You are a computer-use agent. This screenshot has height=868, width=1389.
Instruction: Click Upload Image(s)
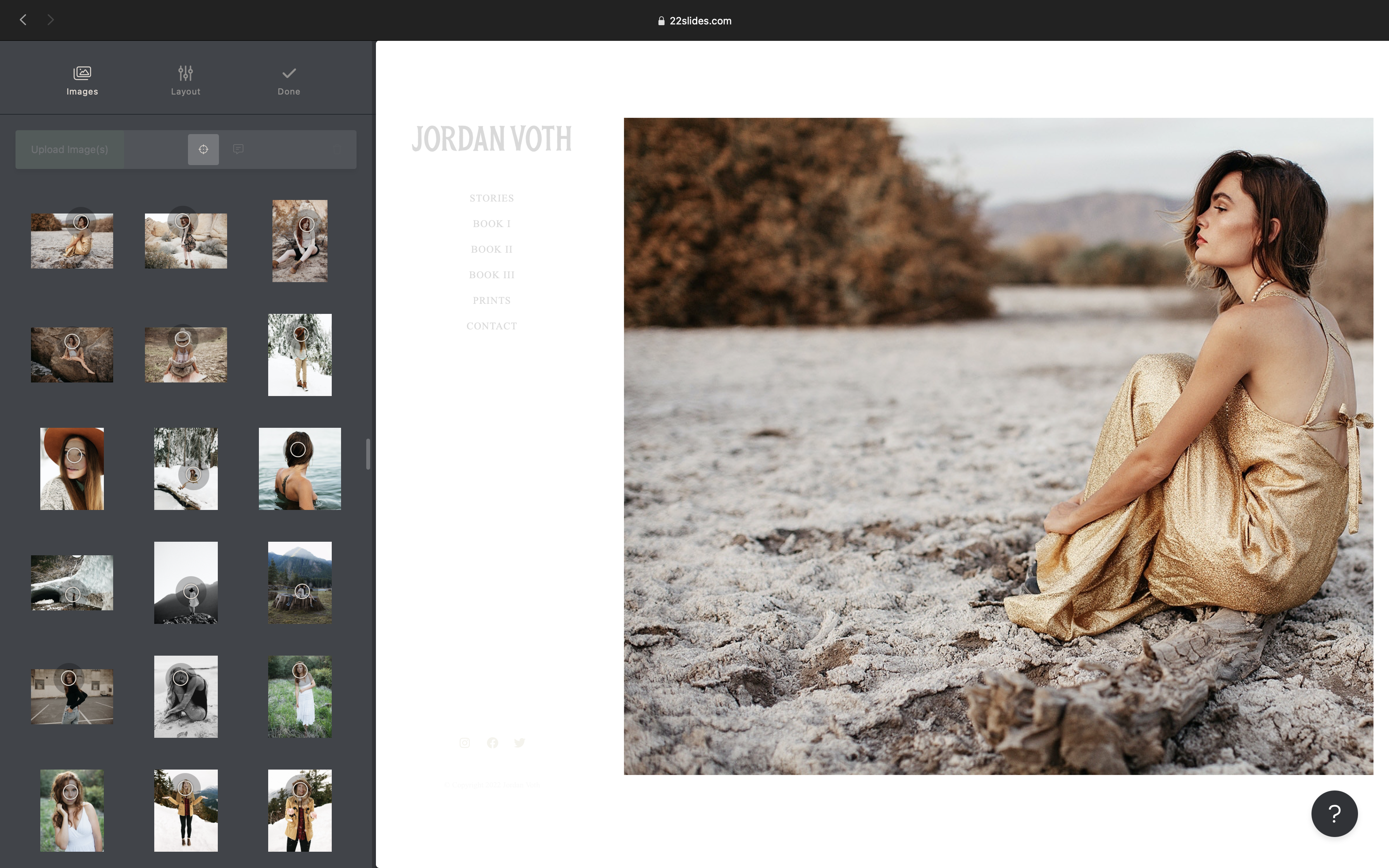[69, 149]
